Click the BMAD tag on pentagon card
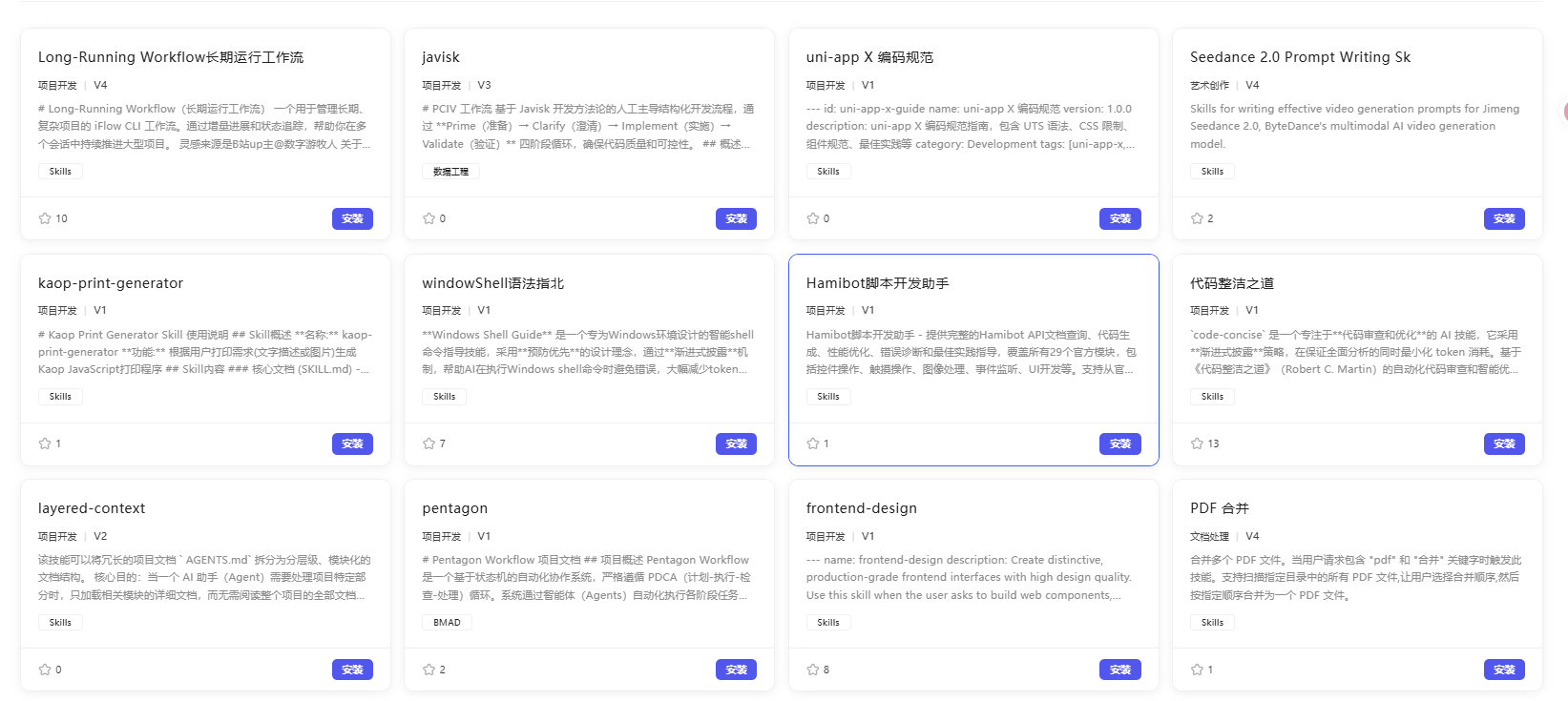The image size is (1568, 701). [x=447, y=623]
